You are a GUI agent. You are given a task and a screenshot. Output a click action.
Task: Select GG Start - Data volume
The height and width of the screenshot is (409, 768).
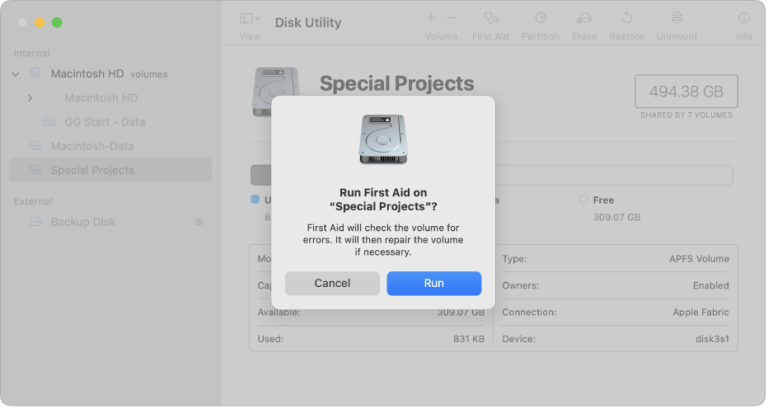click(105, 122)
